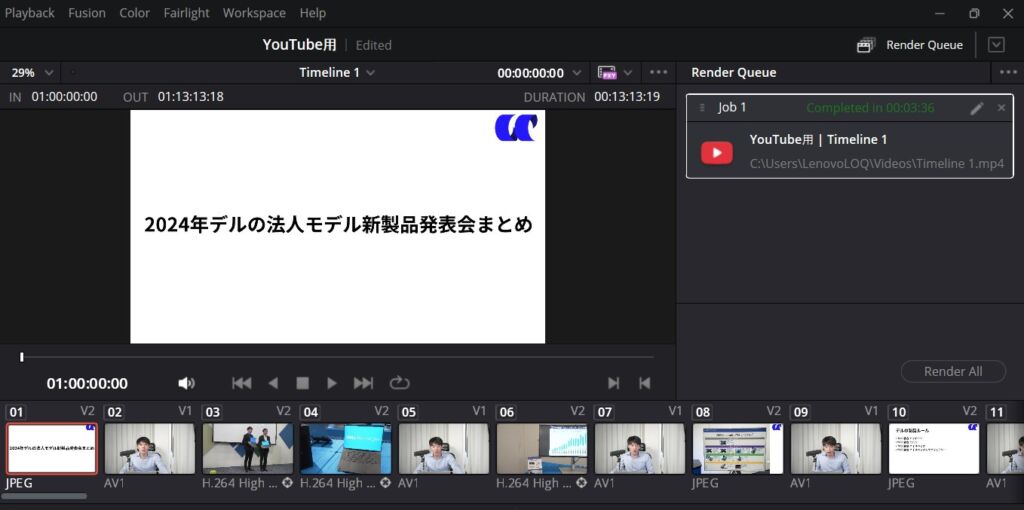The image size is (1024, 510).
Task: Select clip 06 thumbnail
Action: [541, 449]
